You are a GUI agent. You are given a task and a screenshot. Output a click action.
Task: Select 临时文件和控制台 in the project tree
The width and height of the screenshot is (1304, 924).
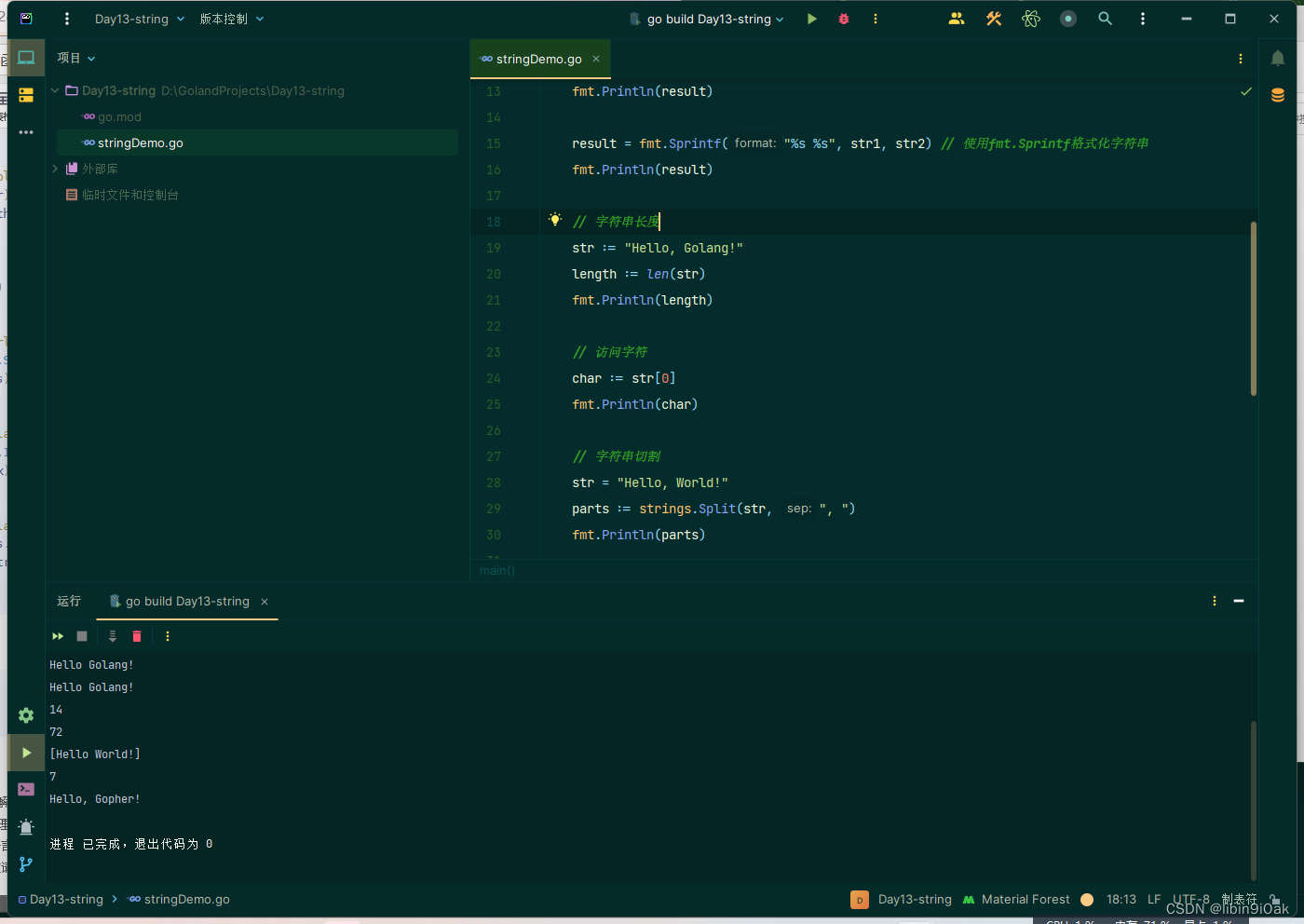[129, 195]
